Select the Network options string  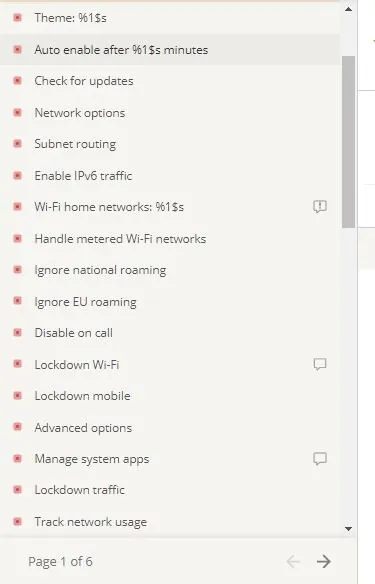tap(170, 112)
